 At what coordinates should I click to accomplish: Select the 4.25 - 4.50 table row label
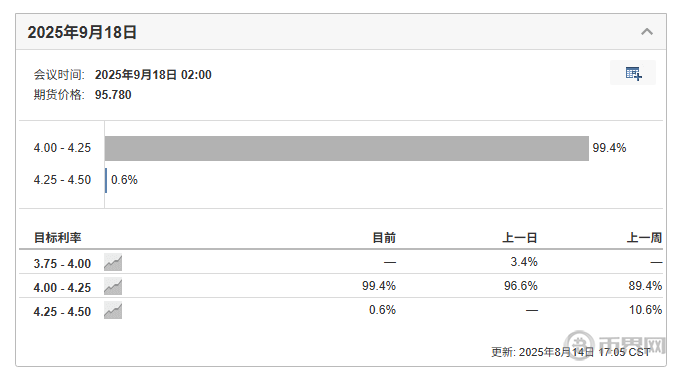point(62,312)
